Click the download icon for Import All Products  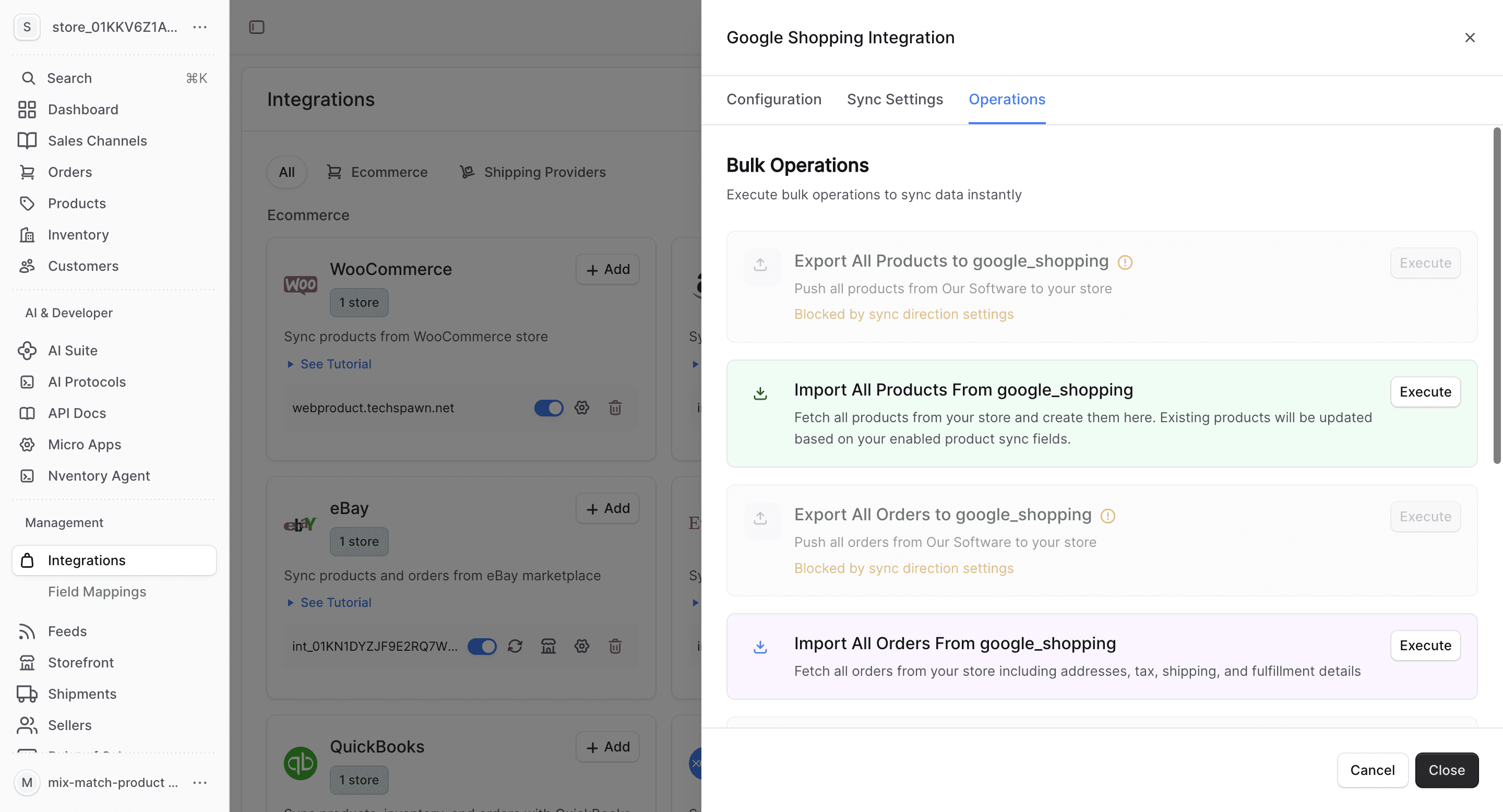[x=760, y=394]
